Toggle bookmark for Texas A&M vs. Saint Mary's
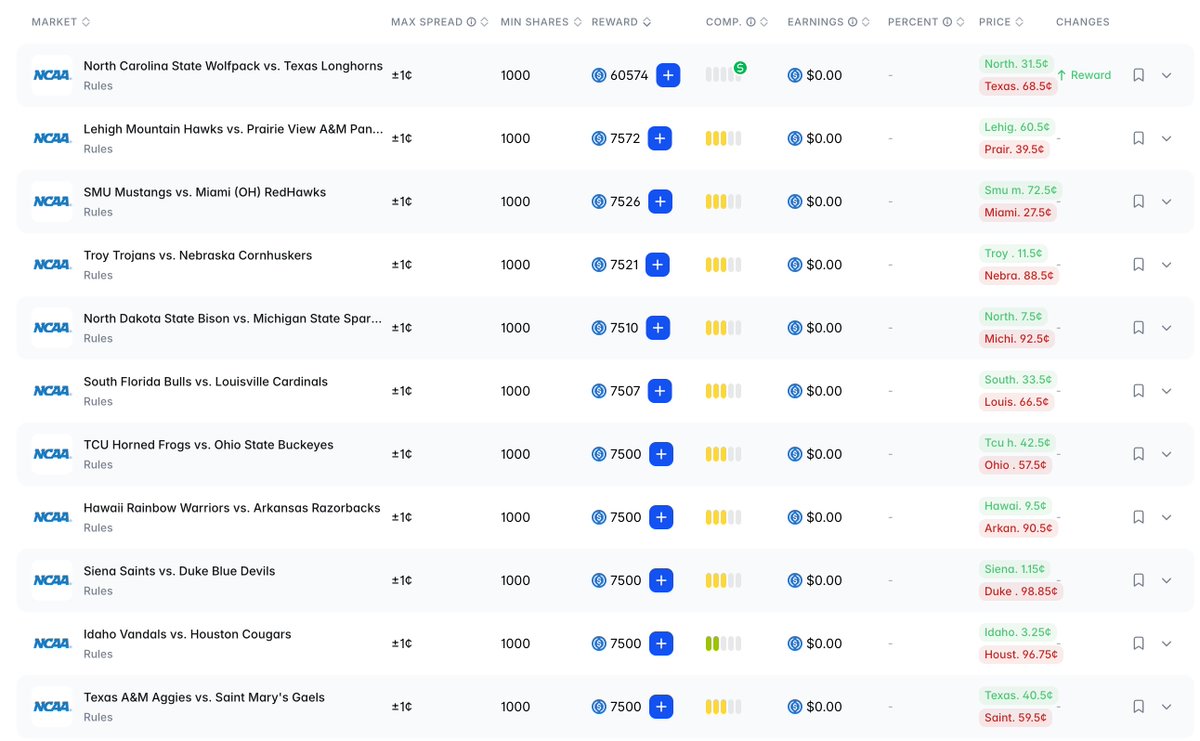Viewport: 1200px width, 741px height. pyautogui.click(x=1138, y=707)
